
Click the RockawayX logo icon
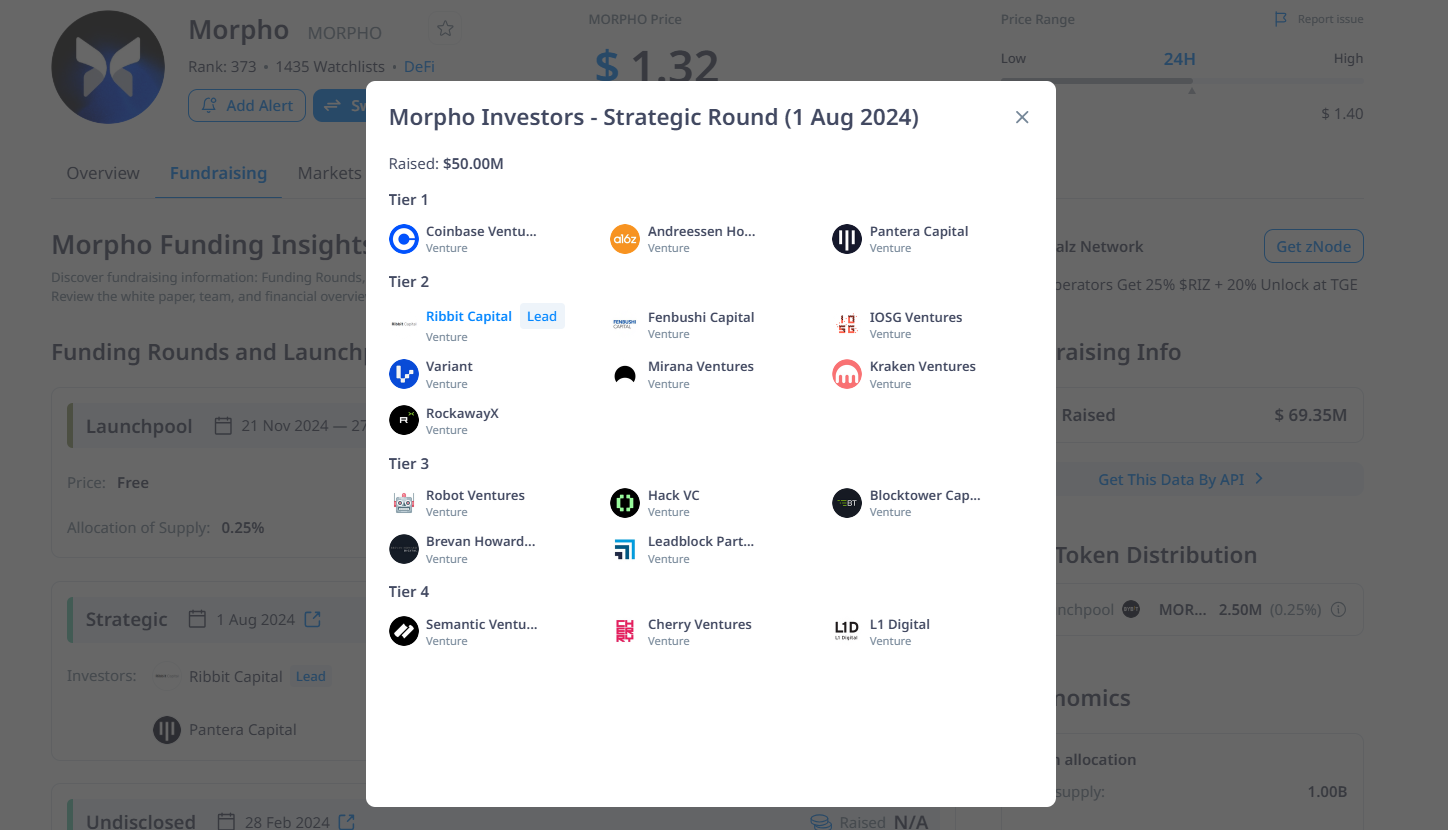point(404,420)
